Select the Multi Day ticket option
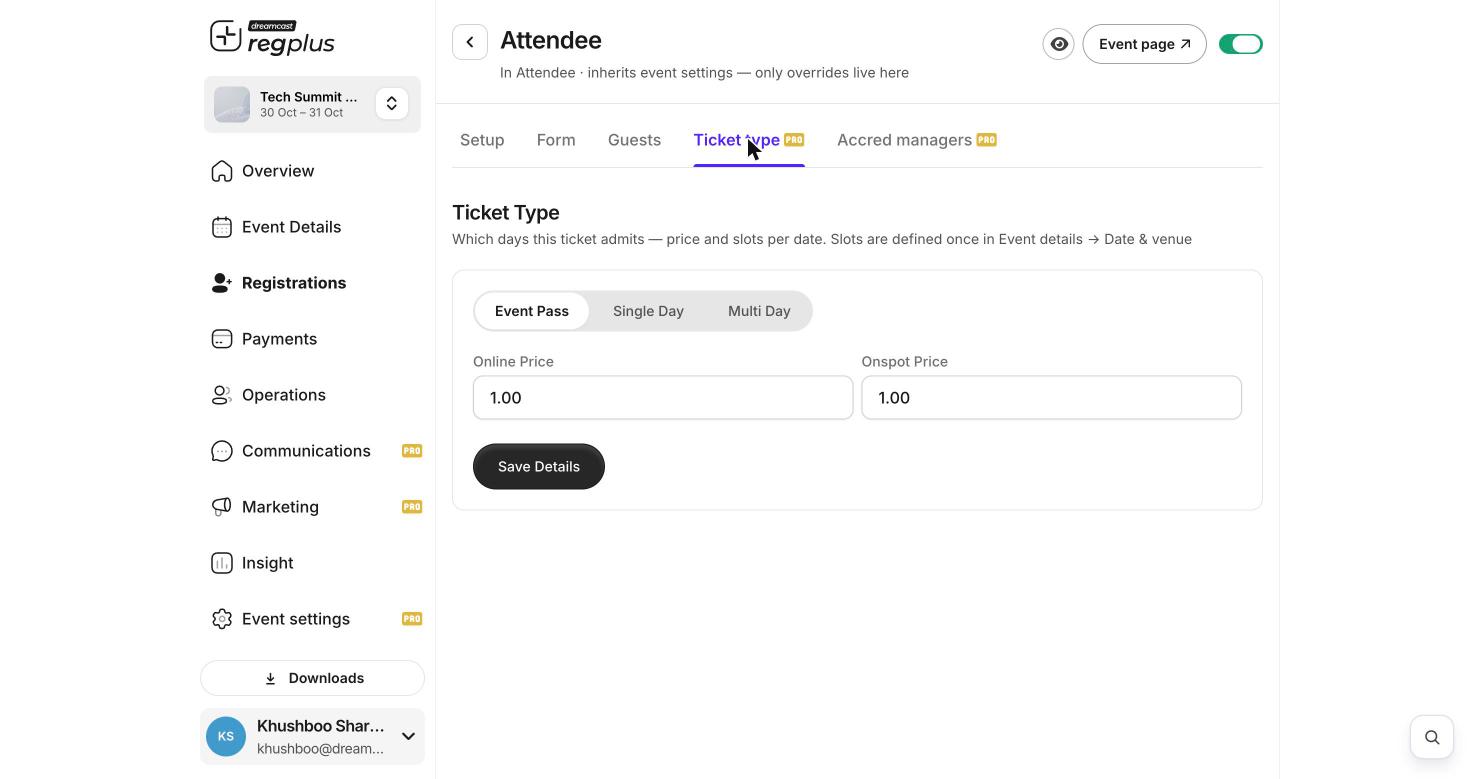The height and width of the screenshot is (779, 1470). pos(759,311)
